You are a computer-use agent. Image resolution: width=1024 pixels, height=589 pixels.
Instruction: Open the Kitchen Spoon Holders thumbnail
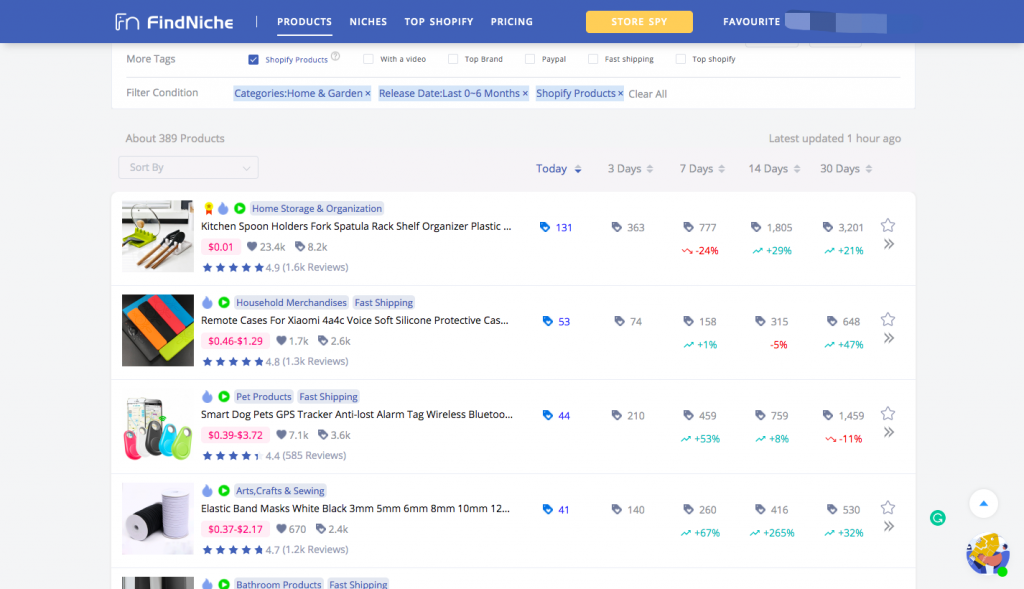158,236
